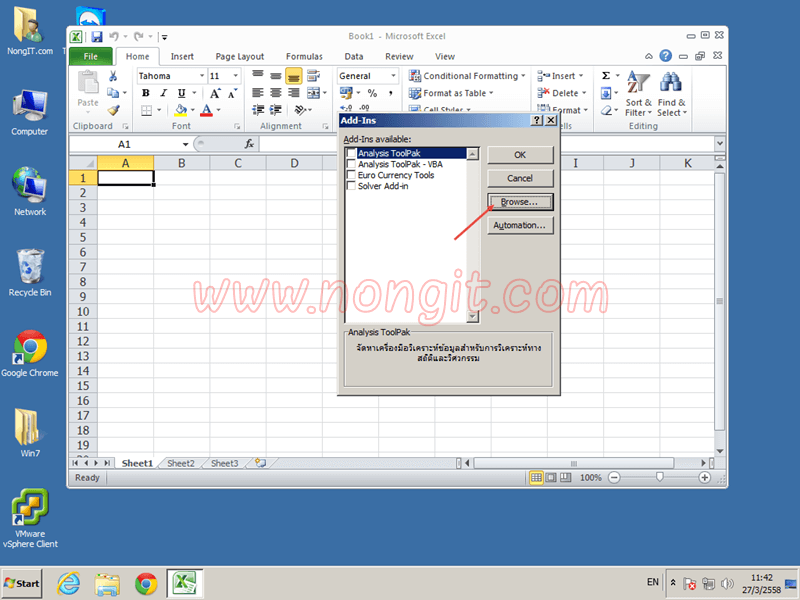Screen dimensions: 800x600
Task: Click the Orientation icon
Action: pyautogui.click(x=301, y=110)
